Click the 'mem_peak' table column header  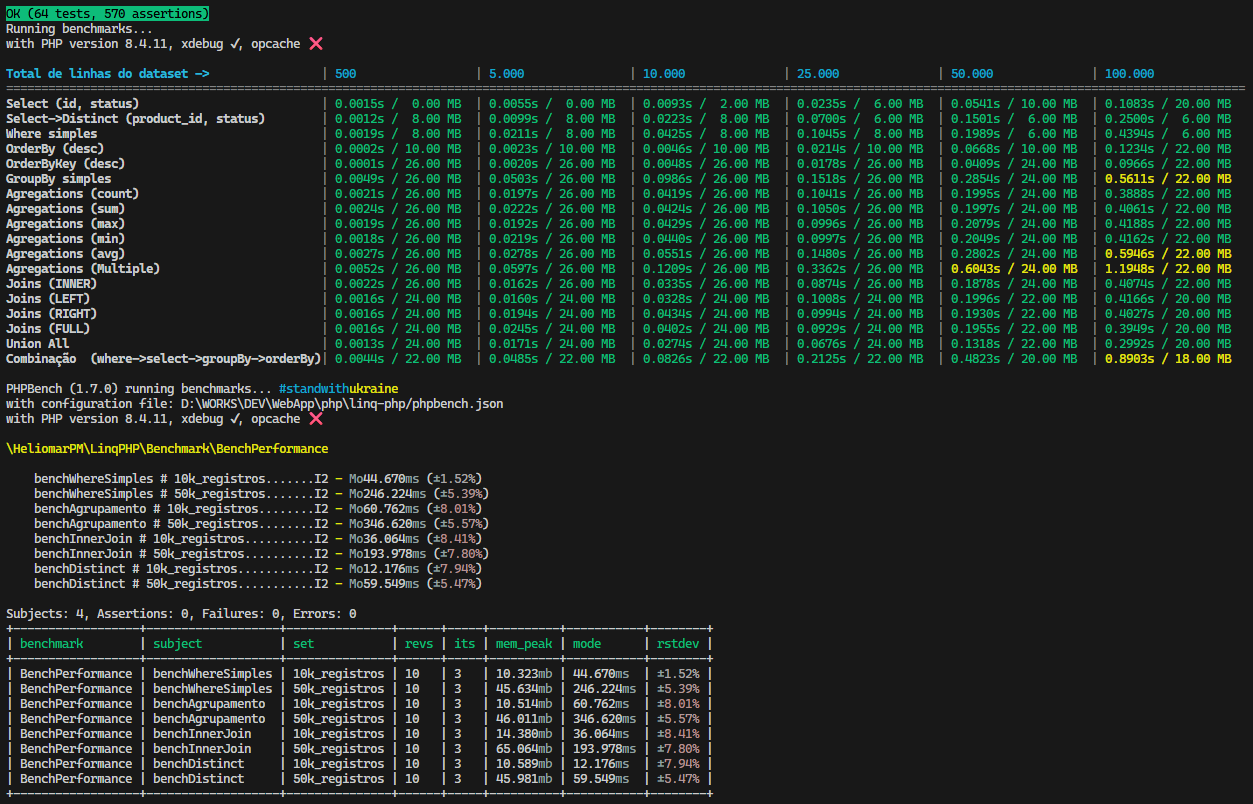(x=524, y=644)
